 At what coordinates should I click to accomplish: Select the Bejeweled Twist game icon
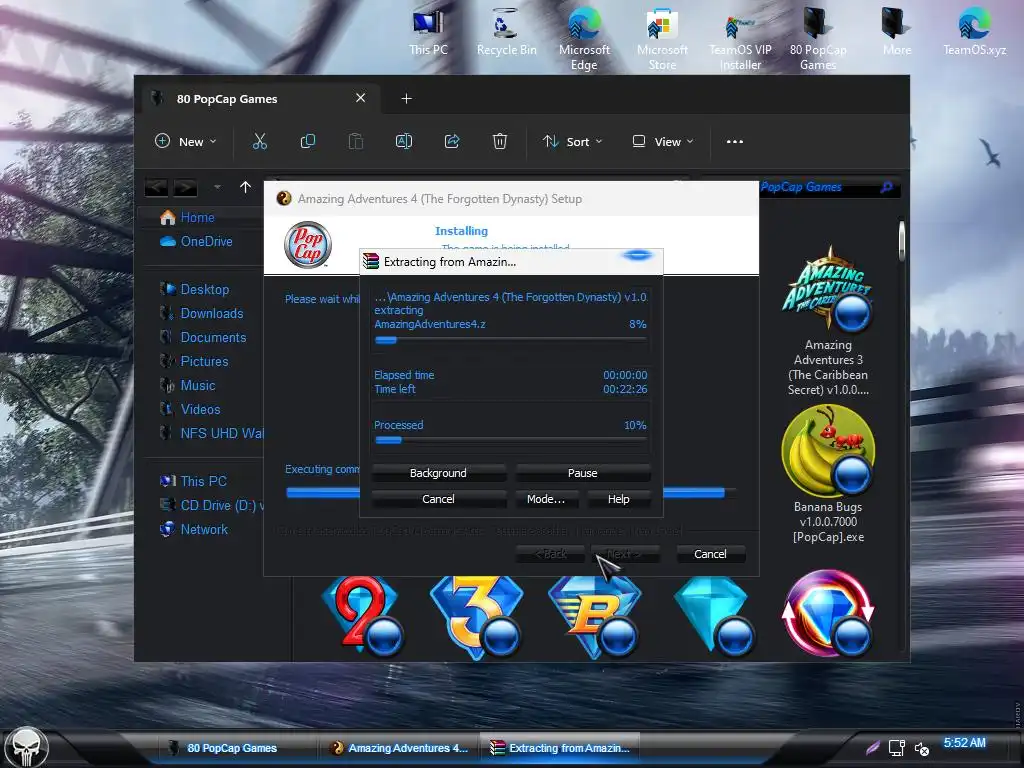pos(828,614)
